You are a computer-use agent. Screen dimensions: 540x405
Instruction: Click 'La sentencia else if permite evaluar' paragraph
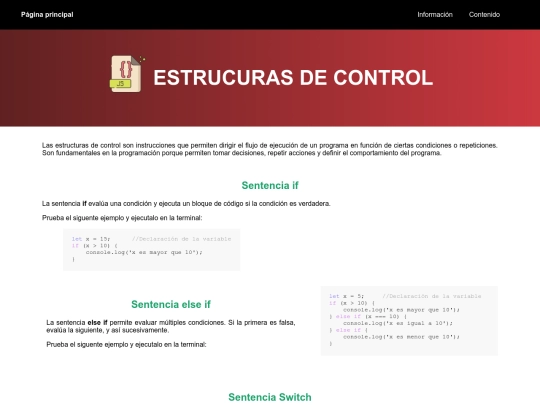coord(171,326)
